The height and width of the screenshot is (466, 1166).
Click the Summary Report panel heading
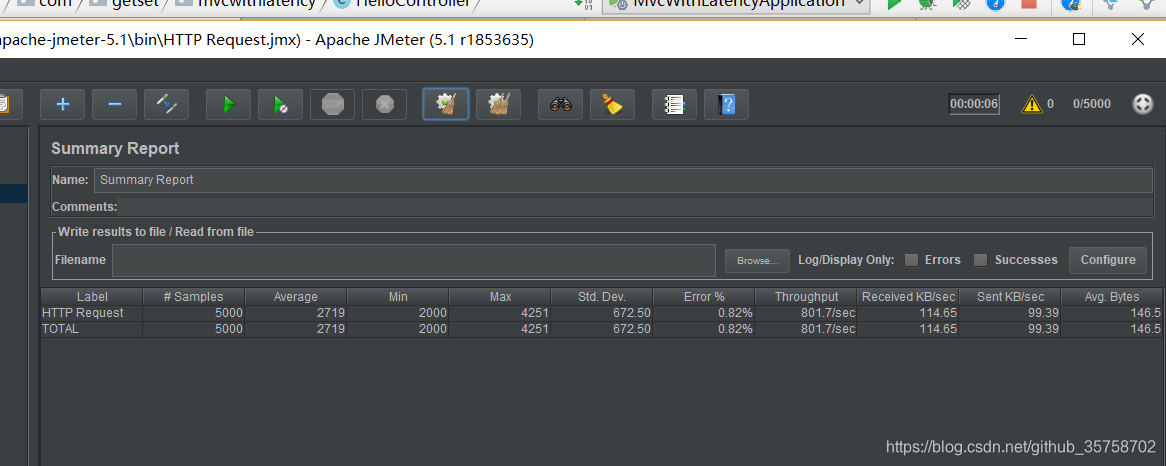pos(115,149)
